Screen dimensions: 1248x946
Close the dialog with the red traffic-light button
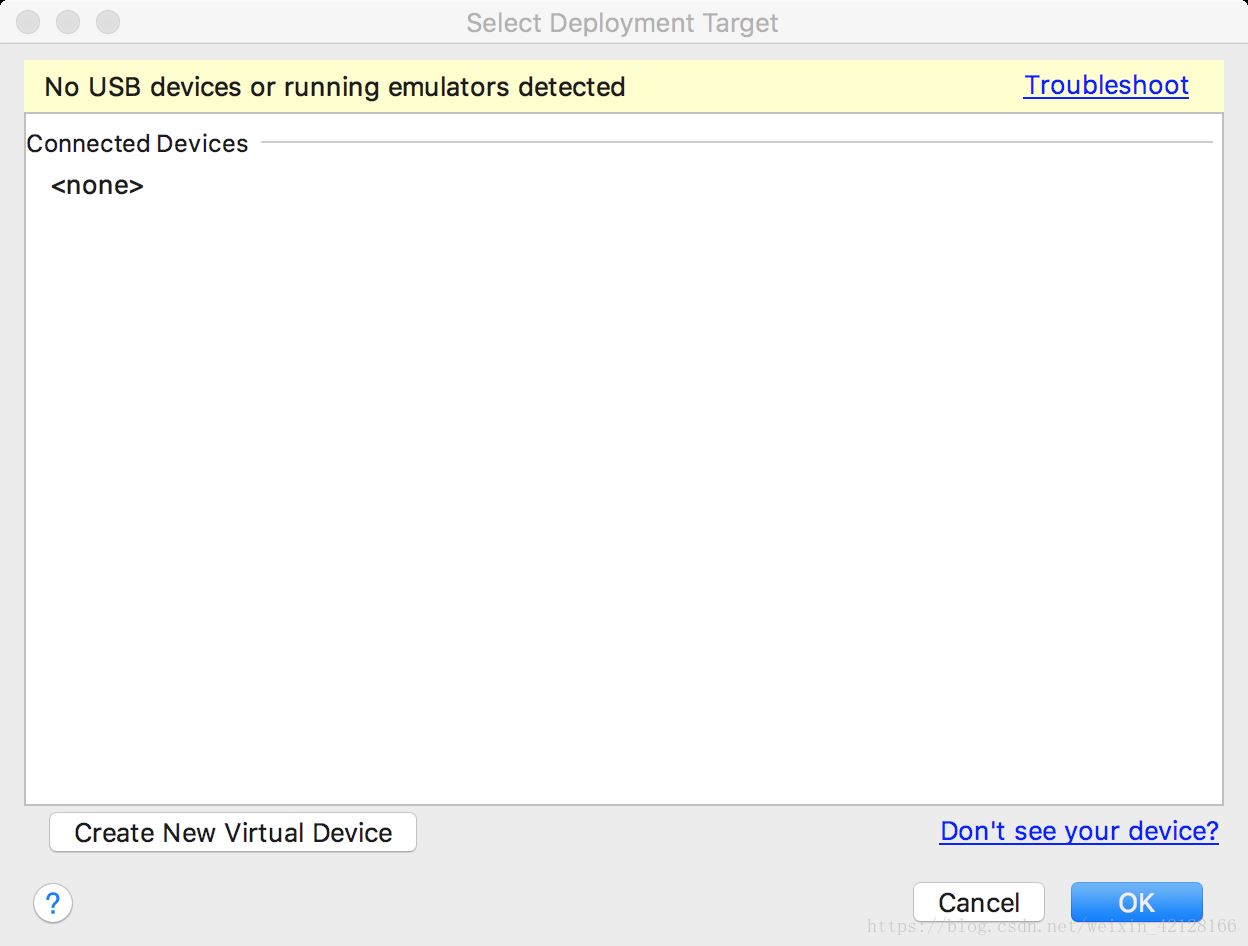pyautogui.click(x=27, y=22)
